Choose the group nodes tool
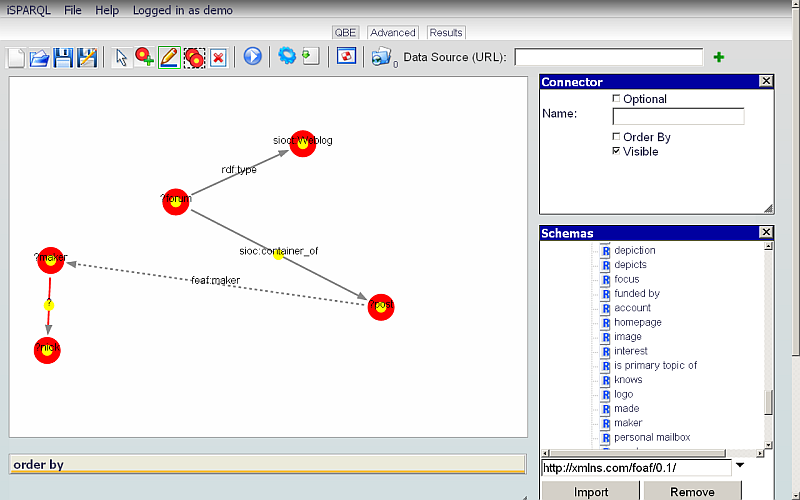This screenshot has height=500, width=800. (x=194, y=57)
